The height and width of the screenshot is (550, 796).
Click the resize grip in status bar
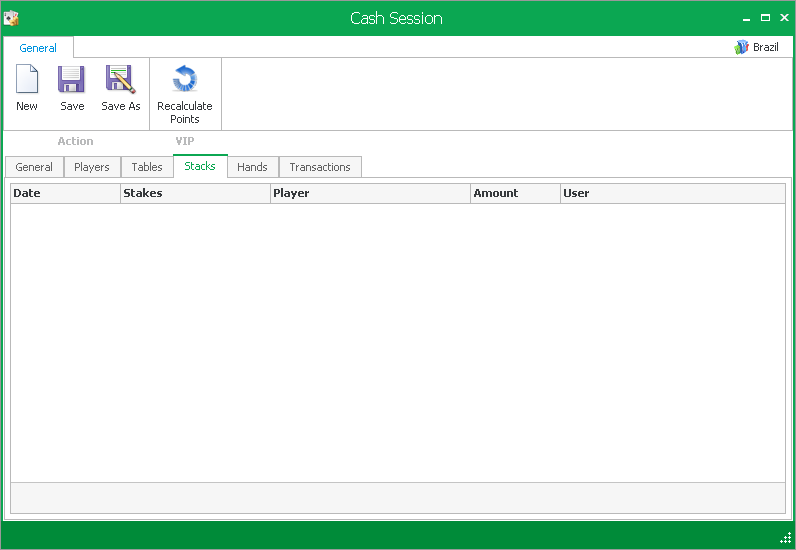coord(786,538)
